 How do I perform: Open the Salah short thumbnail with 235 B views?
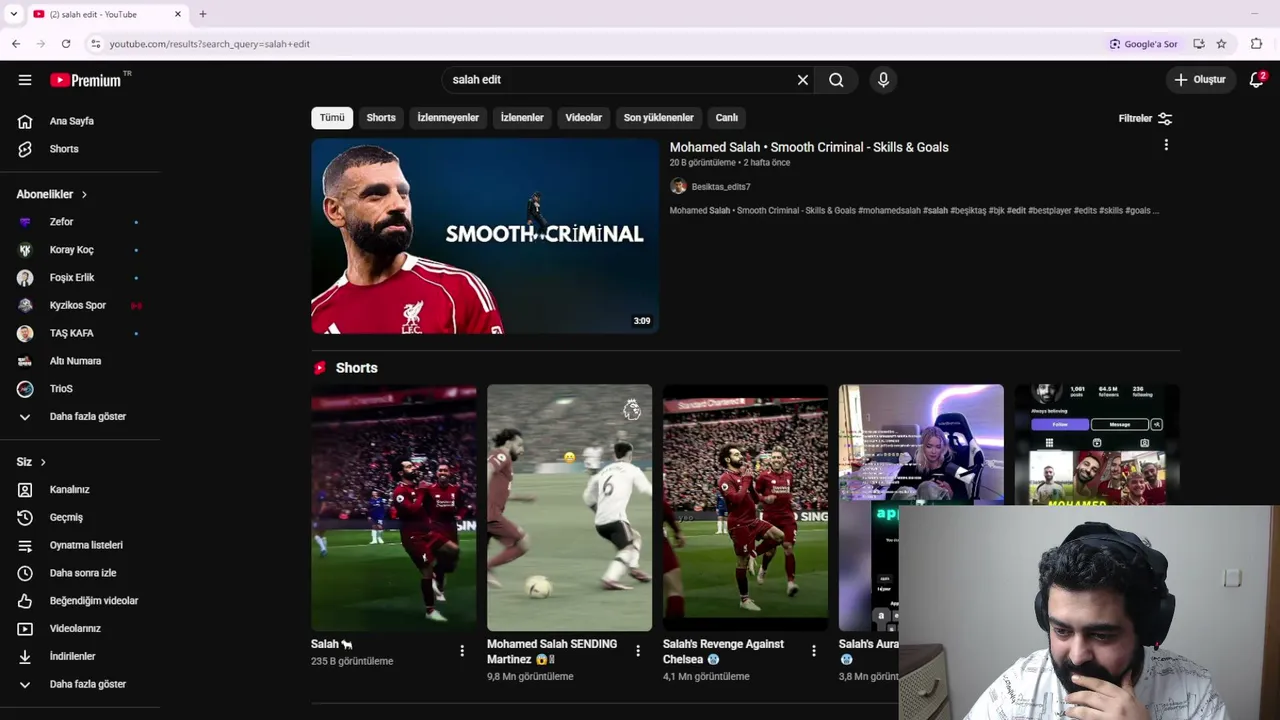pyautogui.click(x=394, y=508)
